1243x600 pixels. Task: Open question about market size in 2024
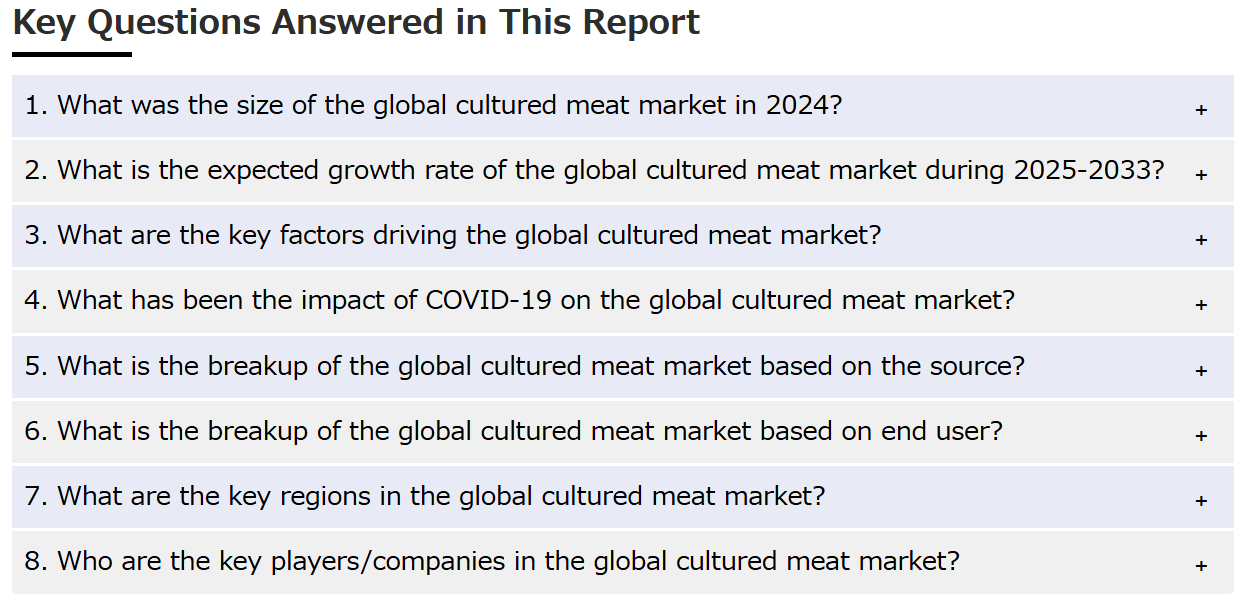[434, 105]
